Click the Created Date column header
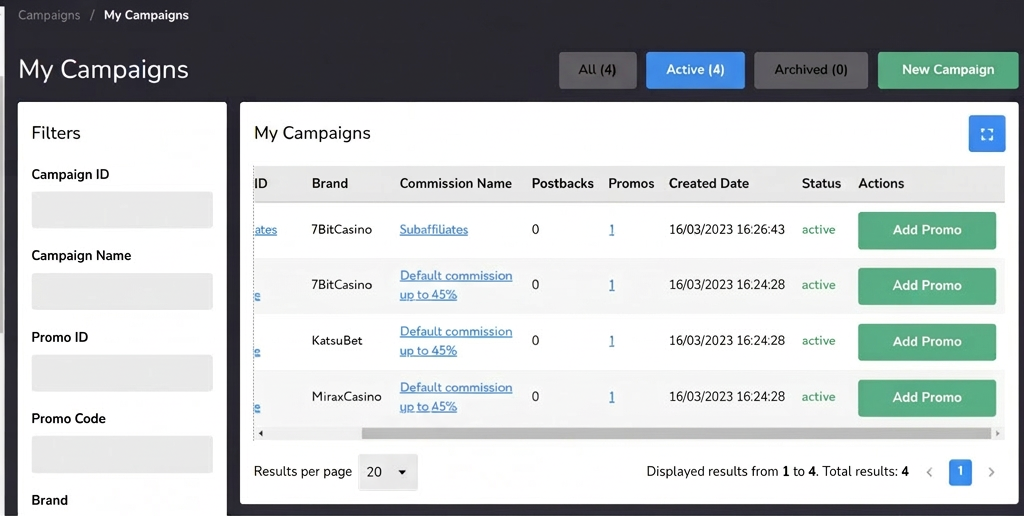The image size is (1024, 516). [709, 184]
